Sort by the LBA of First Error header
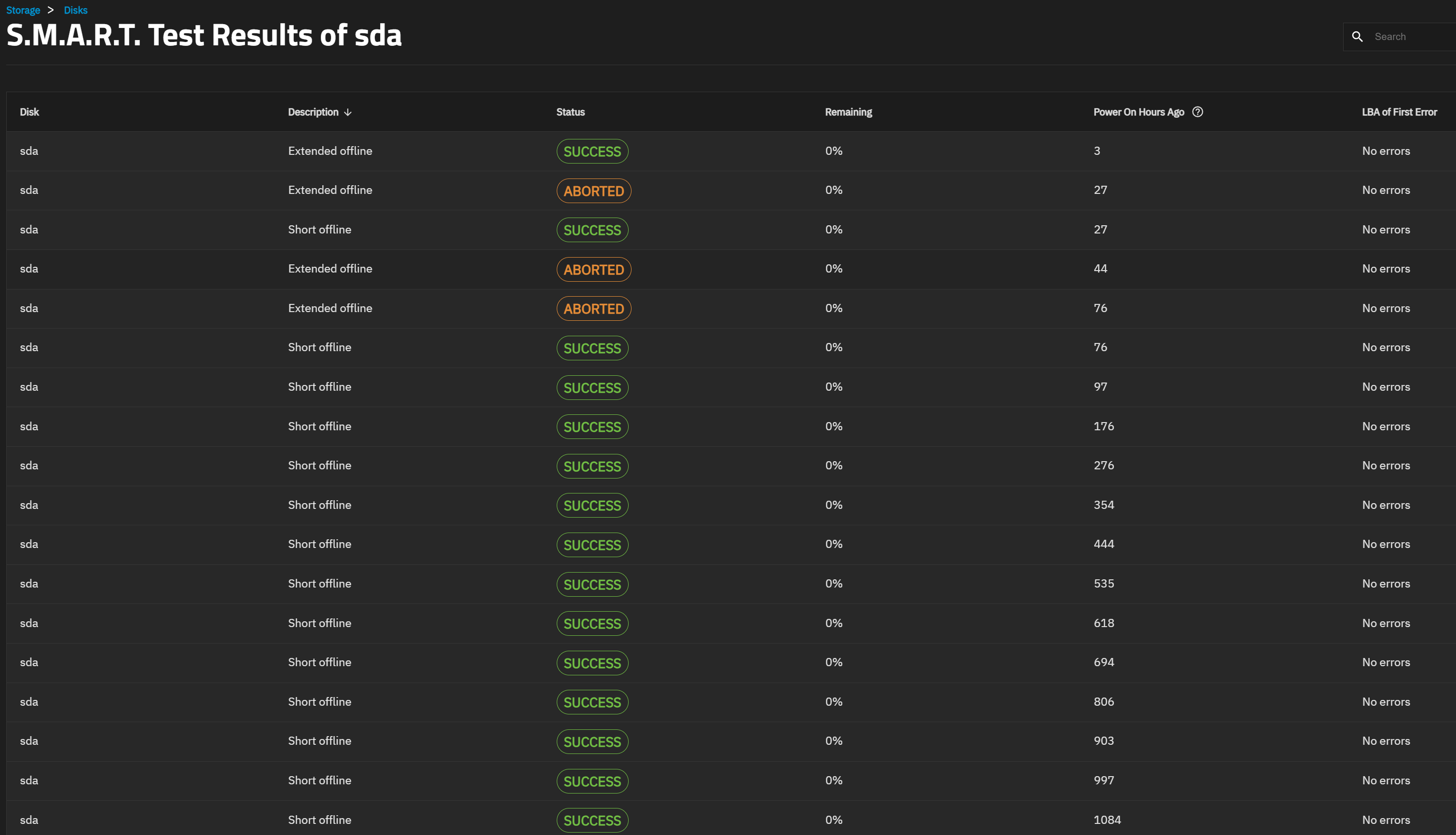This screenshot has height=835, width=1456. pos(1399,112)
